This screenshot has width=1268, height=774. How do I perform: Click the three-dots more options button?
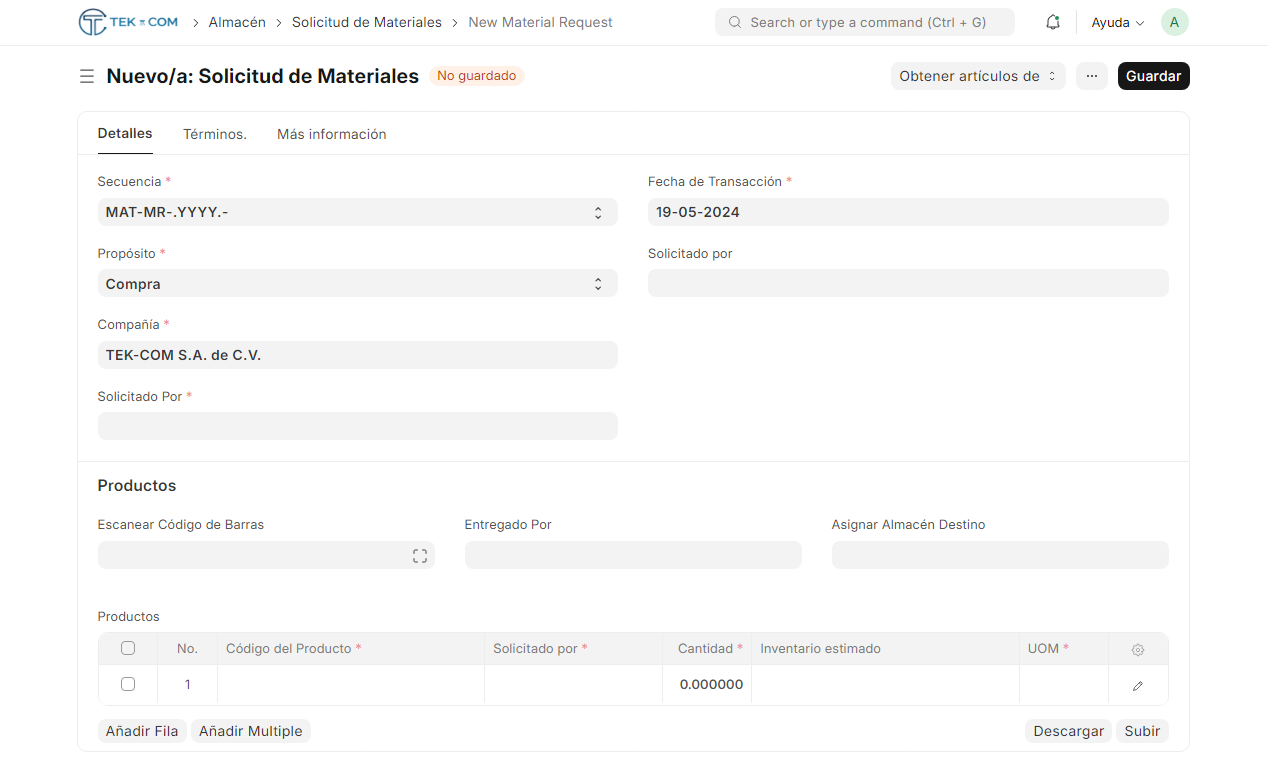1091,76
